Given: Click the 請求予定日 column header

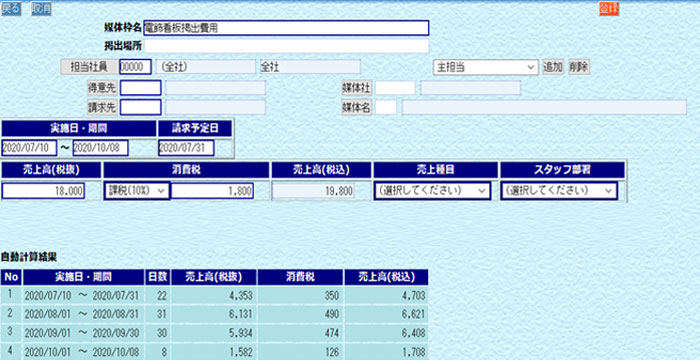Looking at the screenshot, I should point(195,129).
